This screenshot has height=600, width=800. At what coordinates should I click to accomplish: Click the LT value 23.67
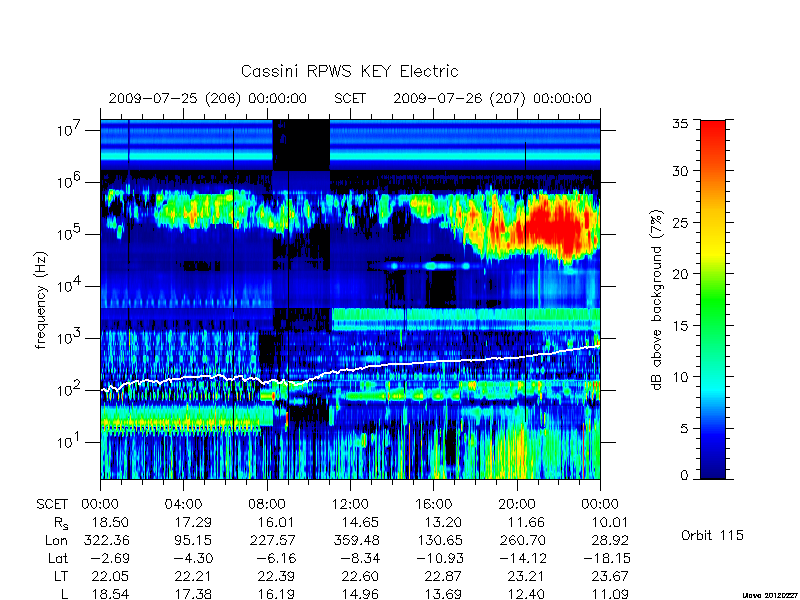pos(609,576)
